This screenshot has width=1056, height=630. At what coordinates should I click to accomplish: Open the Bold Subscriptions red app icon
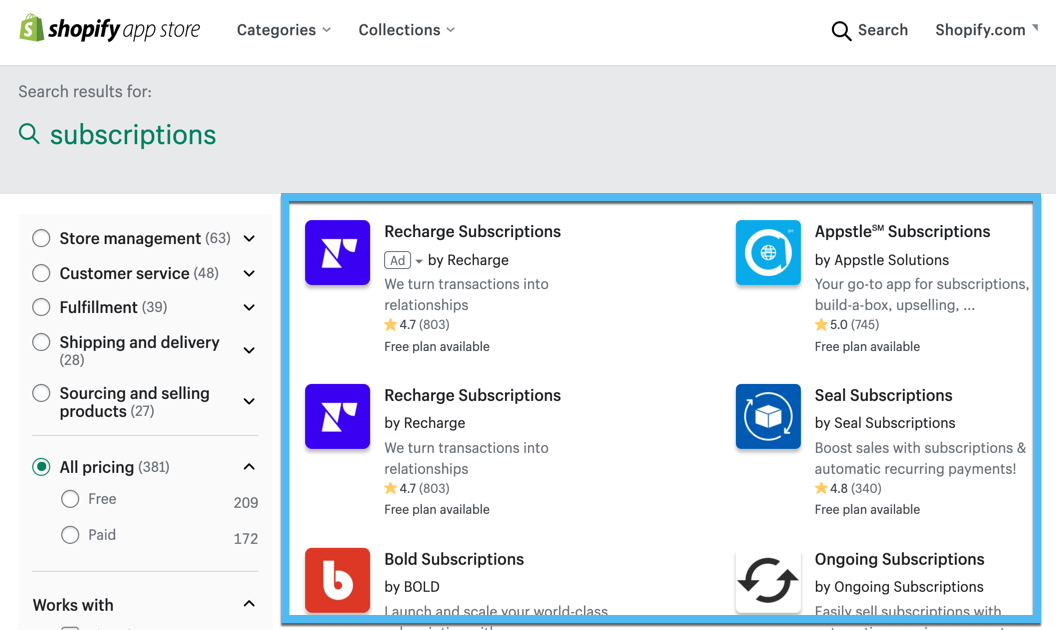(337, 580)
